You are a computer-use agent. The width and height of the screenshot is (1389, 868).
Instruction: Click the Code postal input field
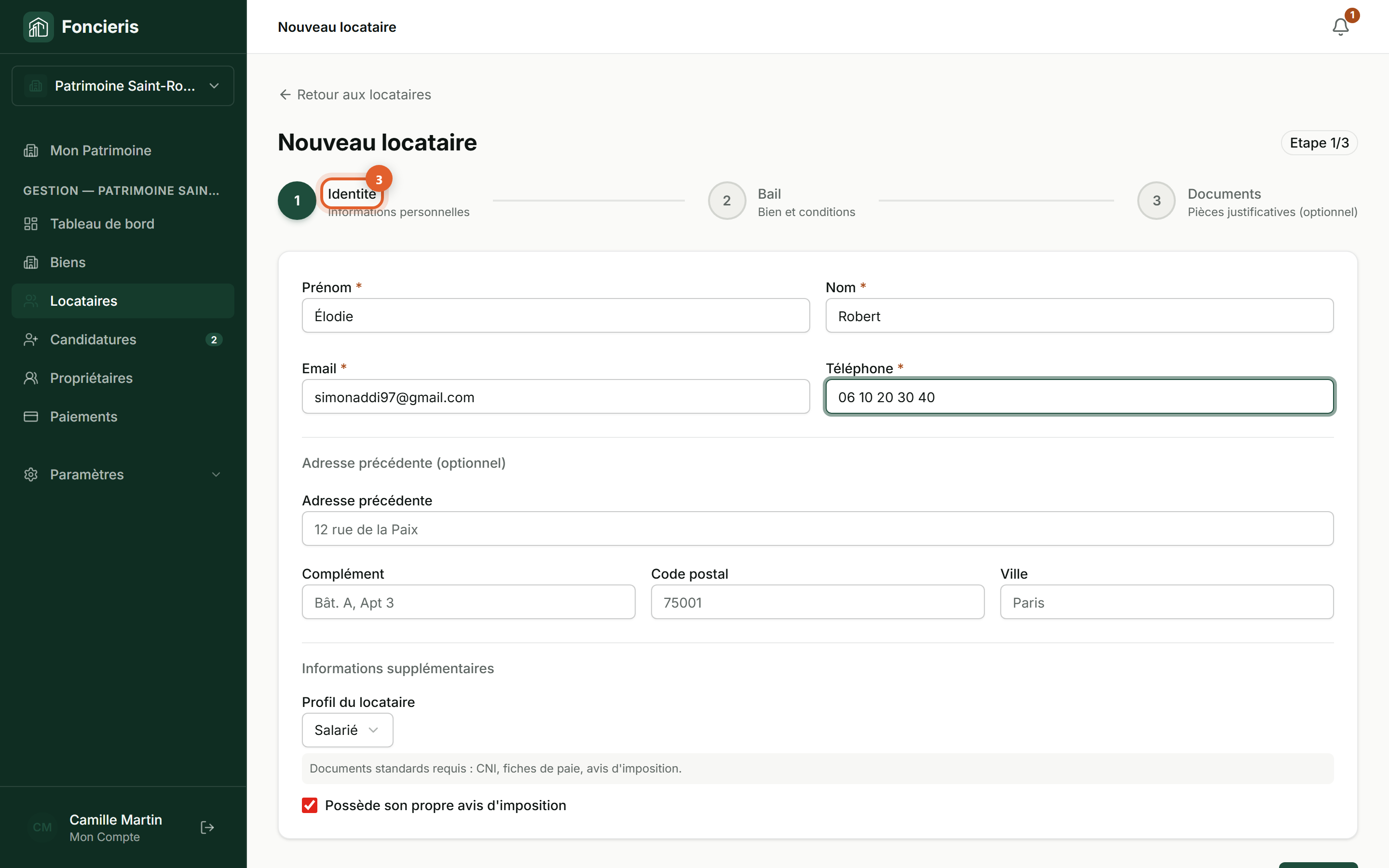[x=817, y=602]
